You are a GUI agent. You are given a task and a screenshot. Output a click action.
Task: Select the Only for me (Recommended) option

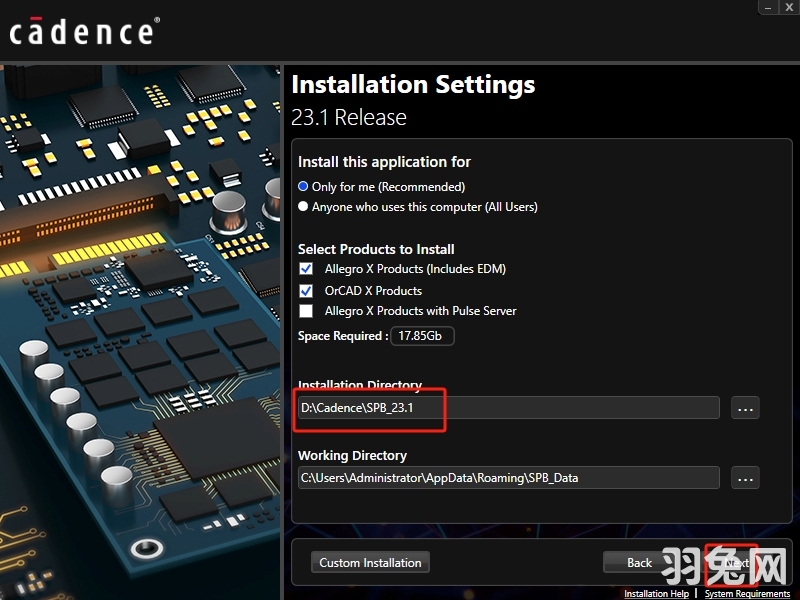pos(301,186)
